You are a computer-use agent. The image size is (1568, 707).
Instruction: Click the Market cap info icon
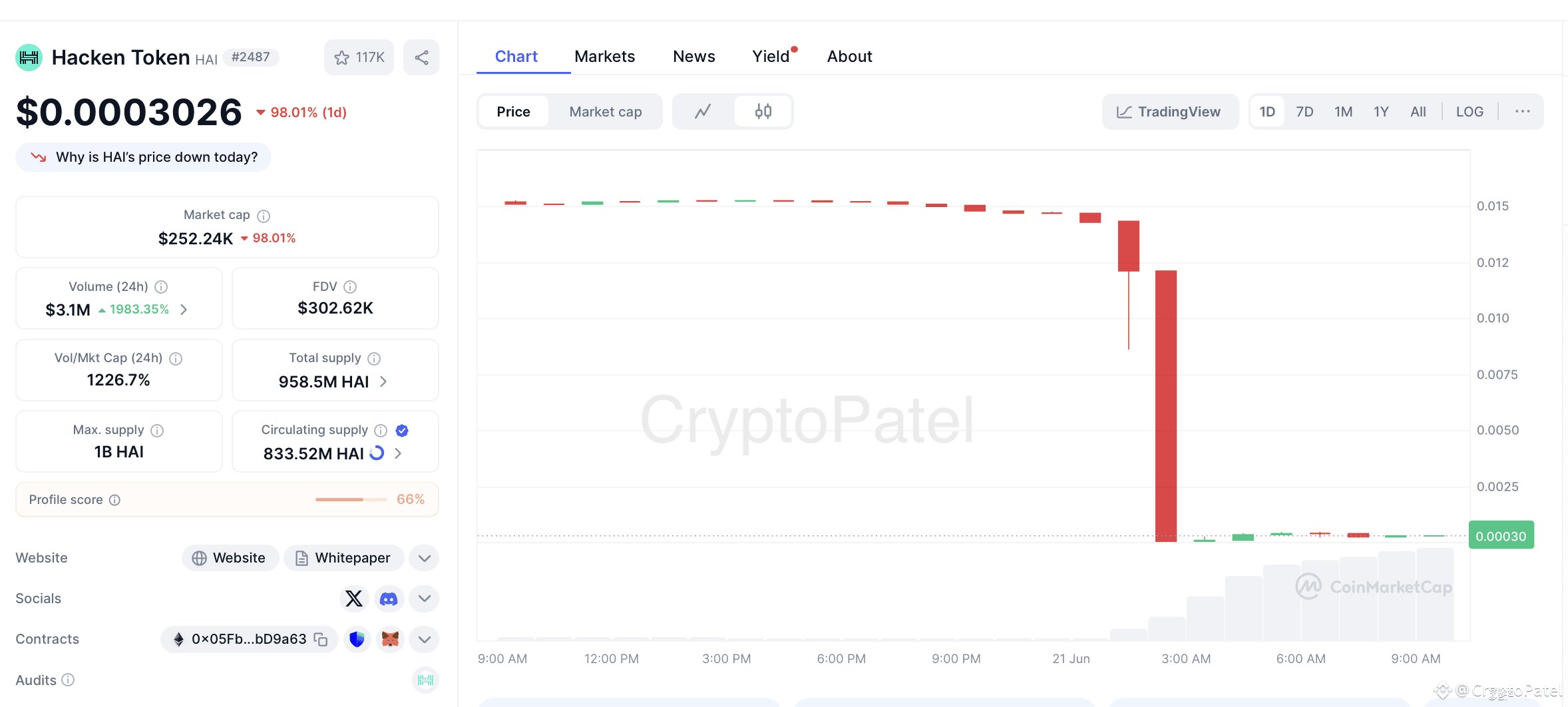click(264, 216)
